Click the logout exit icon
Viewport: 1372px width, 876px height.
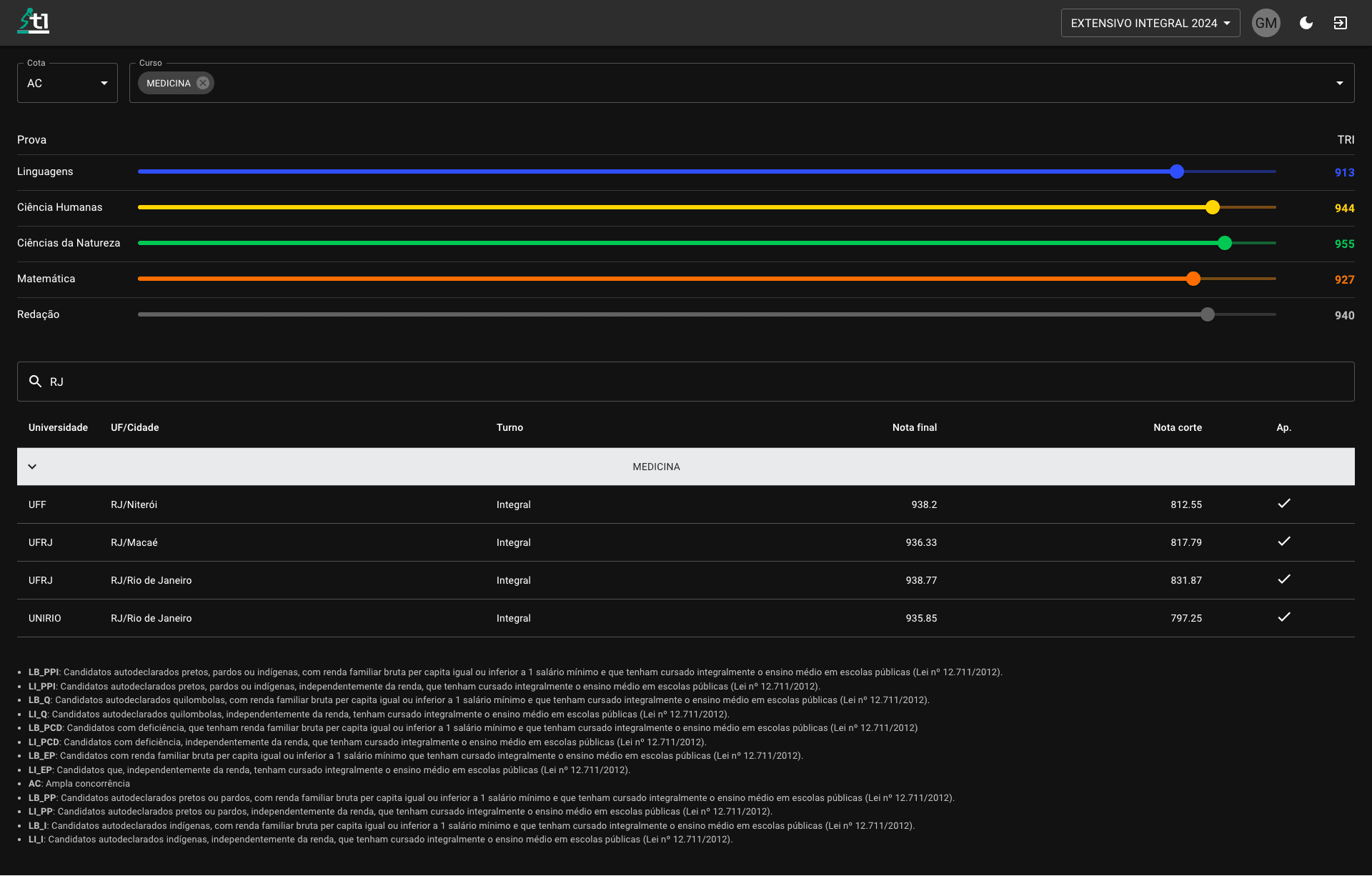tap(1341, 23)
